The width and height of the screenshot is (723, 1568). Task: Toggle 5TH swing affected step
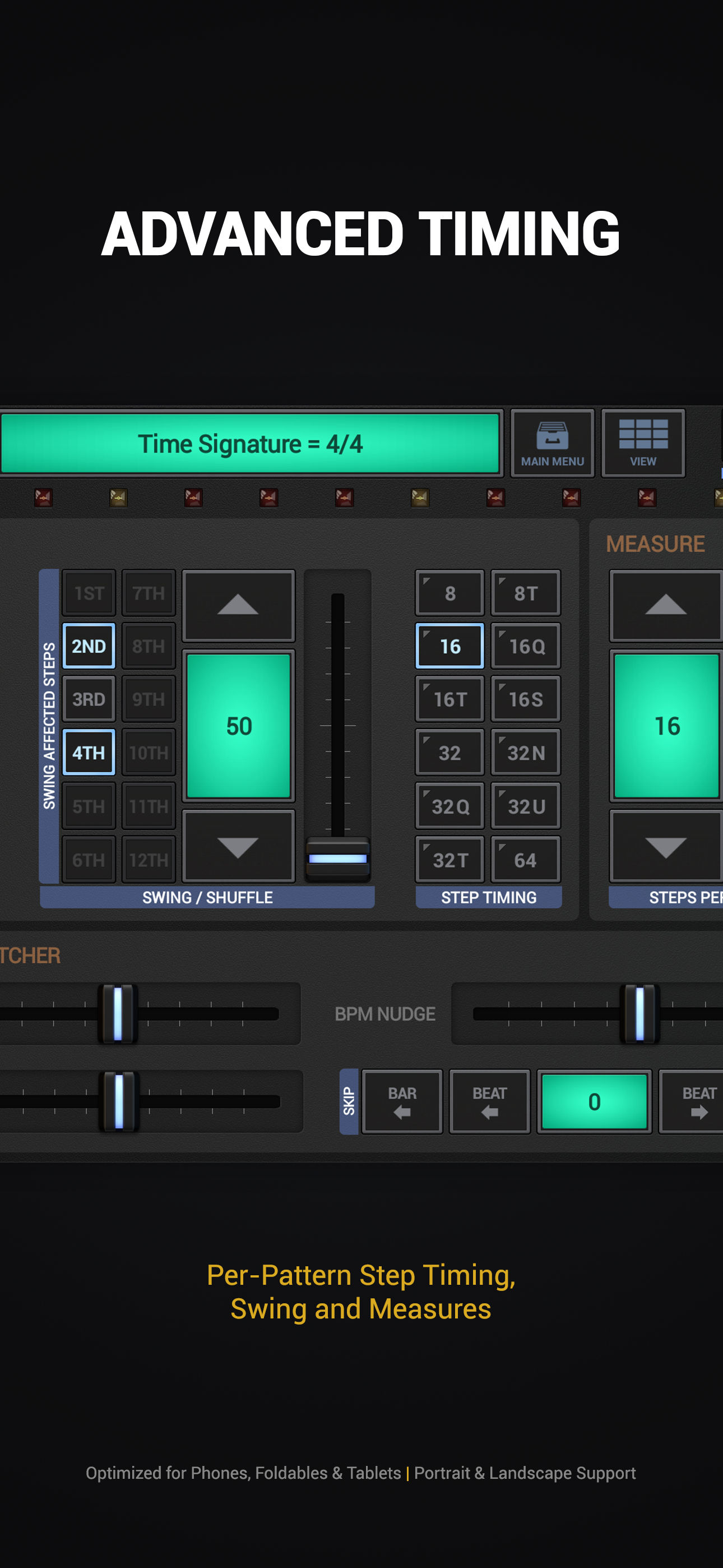tap(89, 806)
